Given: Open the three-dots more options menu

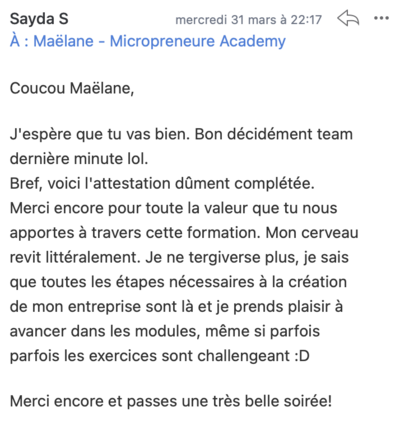Looking at the screenshot, I should pos(381,18).
